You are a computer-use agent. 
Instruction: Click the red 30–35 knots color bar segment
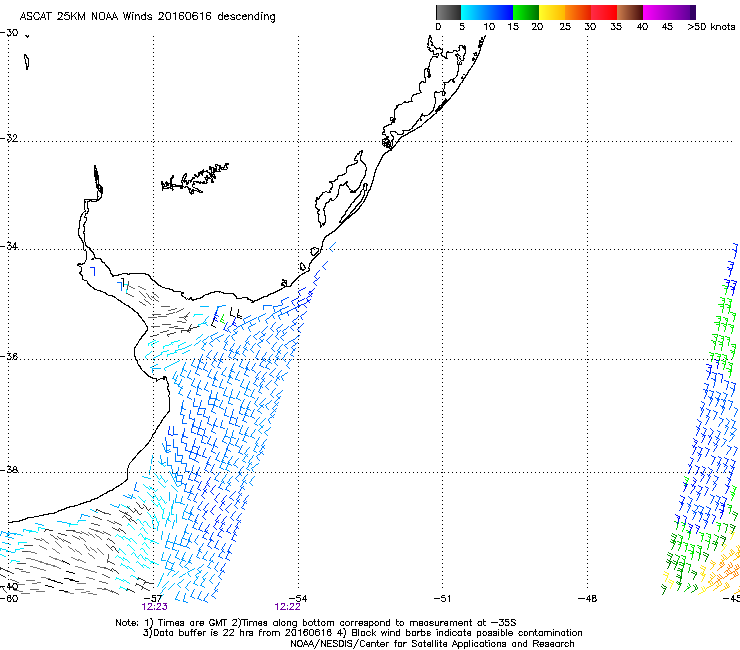(x=604, y=12)
